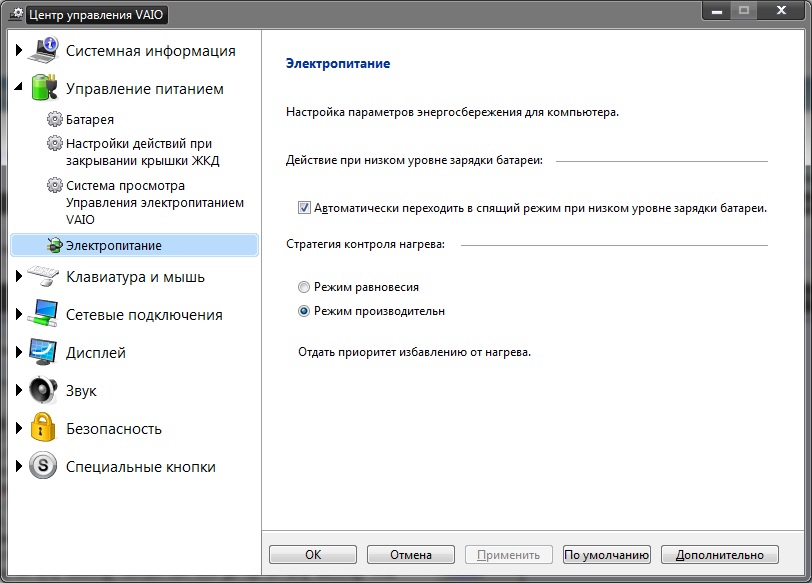Click the S Special buttons icon

(43, 465)
